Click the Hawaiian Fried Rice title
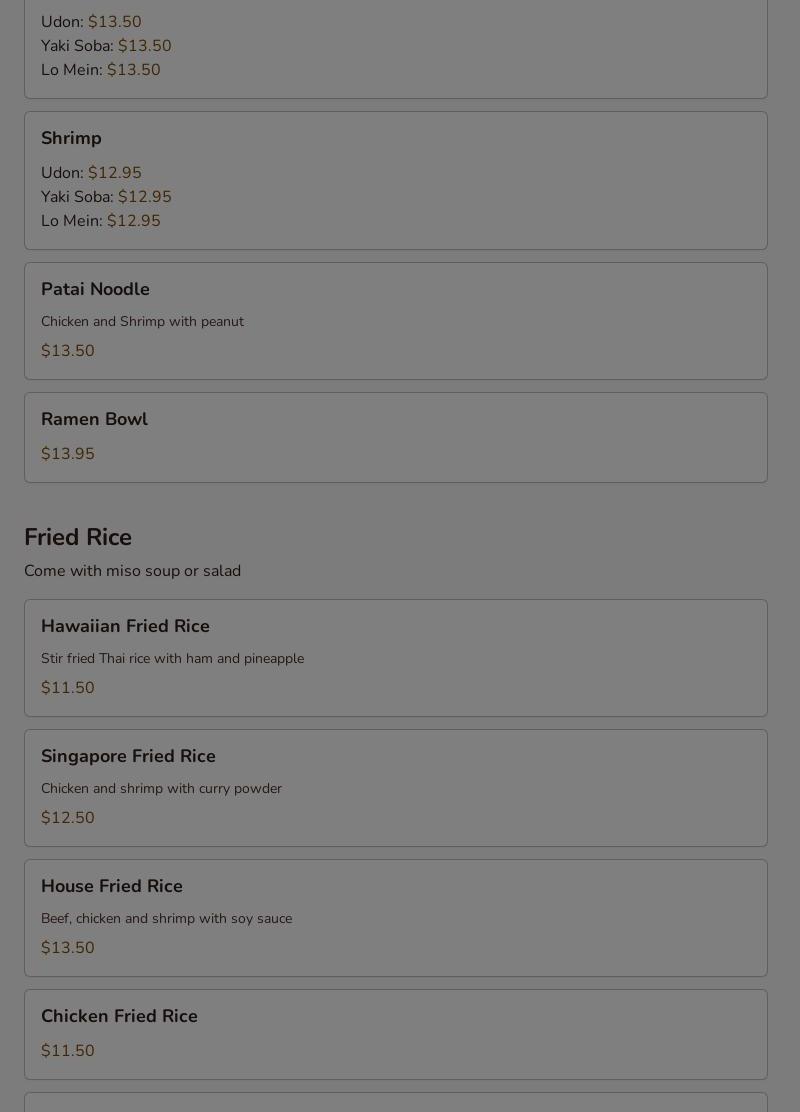Viewport: 800px width, 1112px height. (x=125, y=626)
